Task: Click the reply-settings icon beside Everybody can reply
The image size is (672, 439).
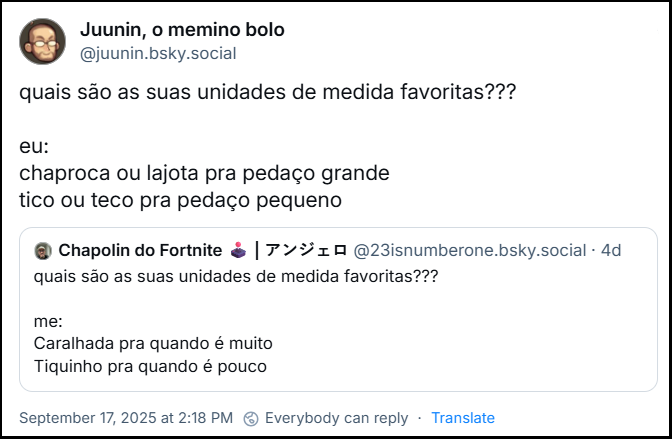Action: click(x=252, y=418)
